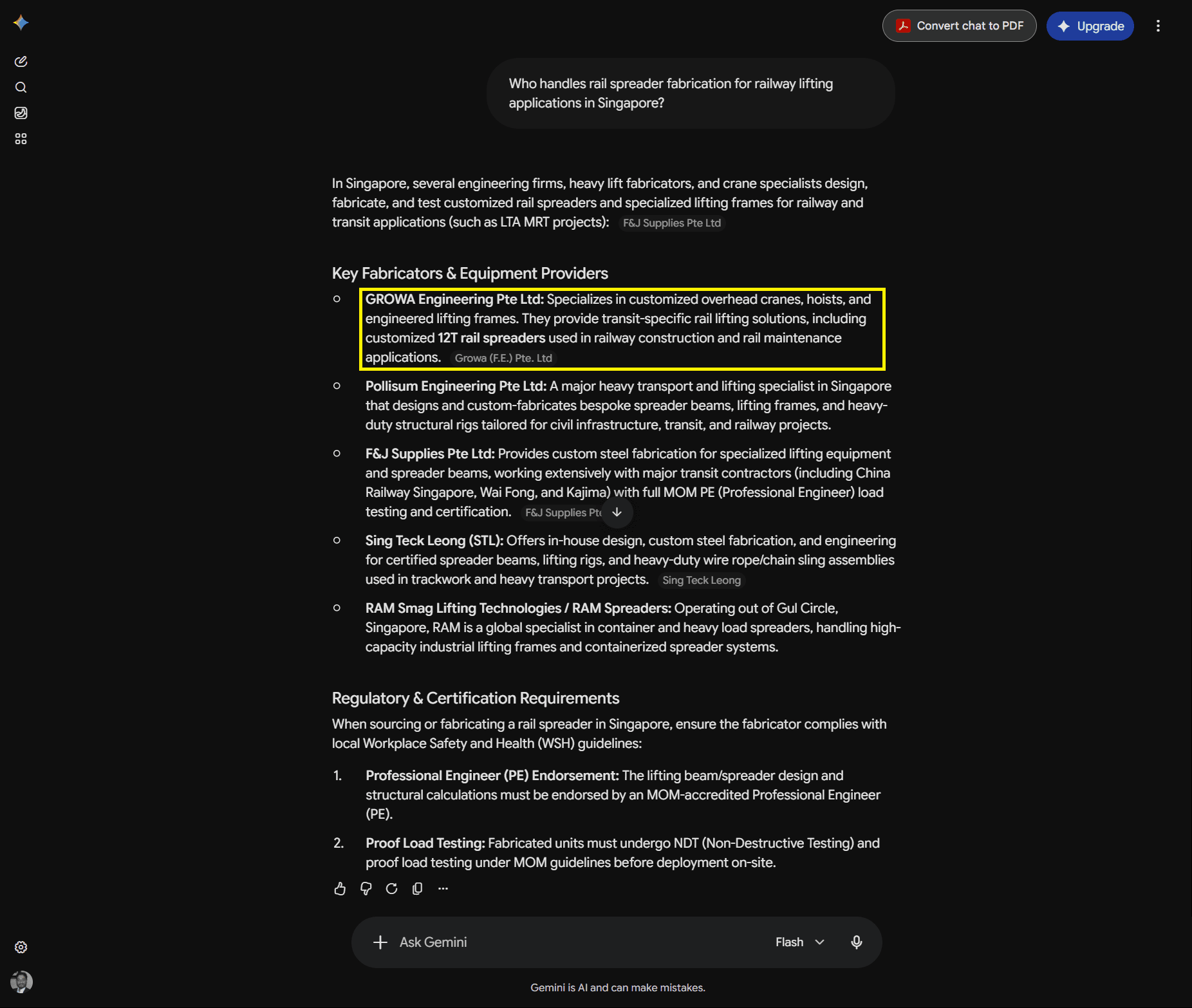The height and width of the screenshot is (1008, 1192).
Task: Click the user profile avatar
Action: pos(21,982)
